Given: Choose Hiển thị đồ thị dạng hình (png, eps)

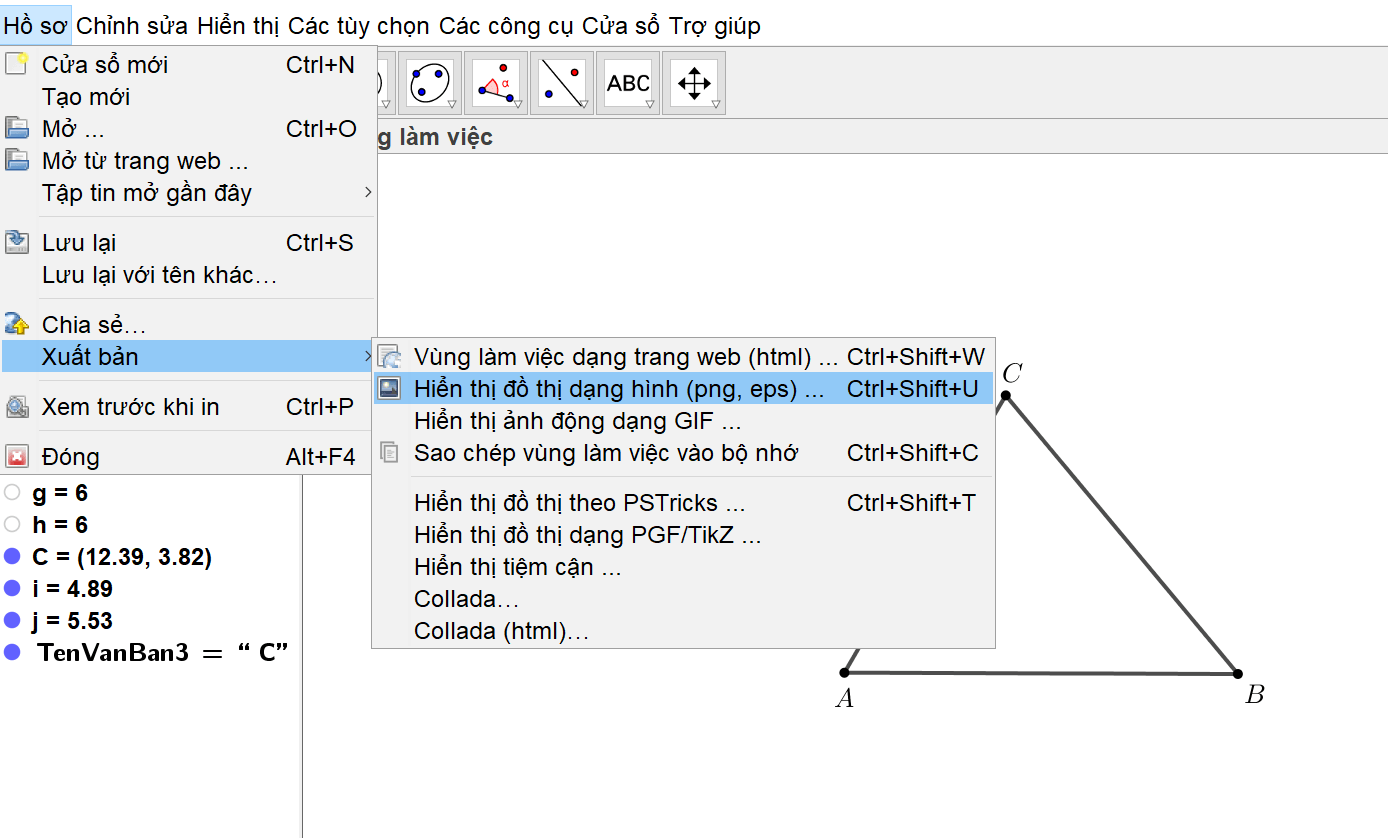Looking at the screenshot, I should click(684, 389).
